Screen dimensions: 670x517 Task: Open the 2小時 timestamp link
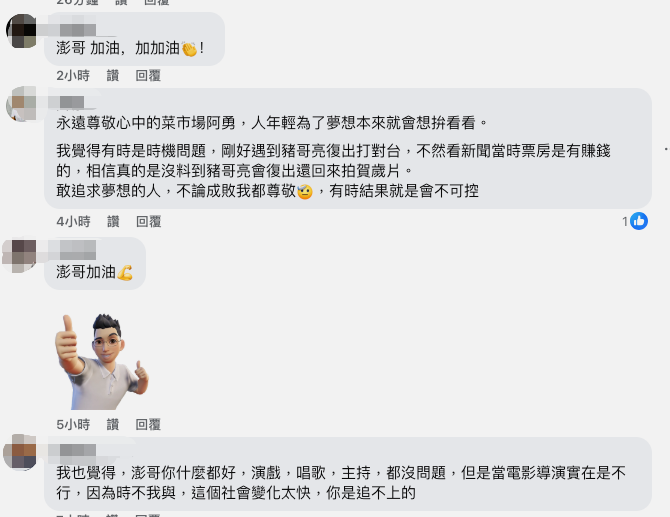pyautogui.click(x=73, y=76)
